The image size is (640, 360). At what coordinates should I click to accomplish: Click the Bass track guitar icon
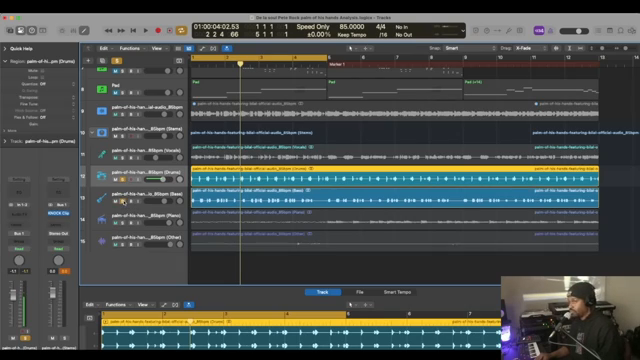point(102,198)
